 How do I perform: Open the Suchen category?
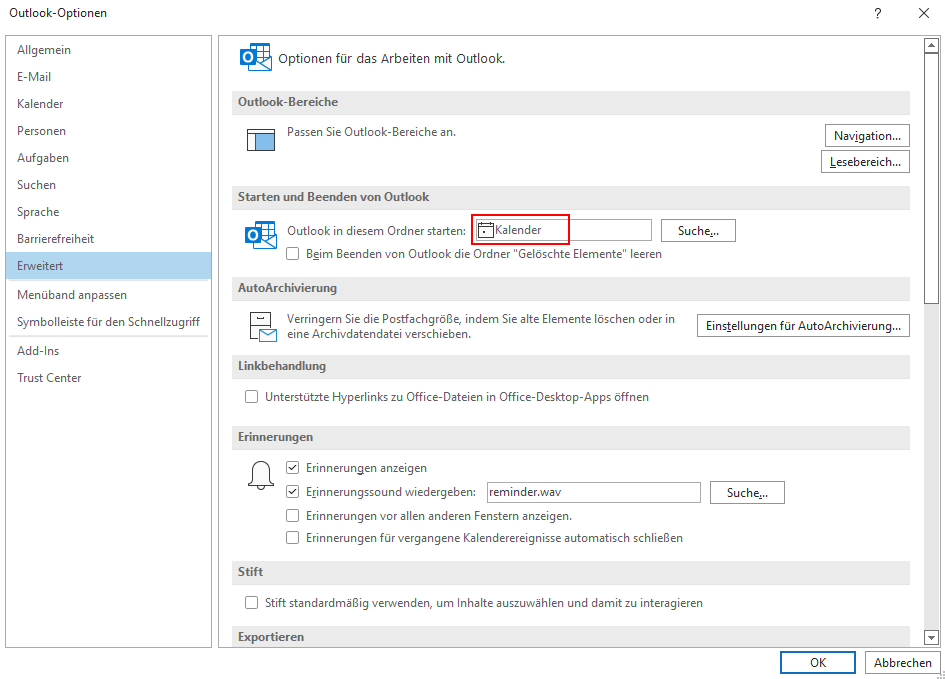click(108, 185)
